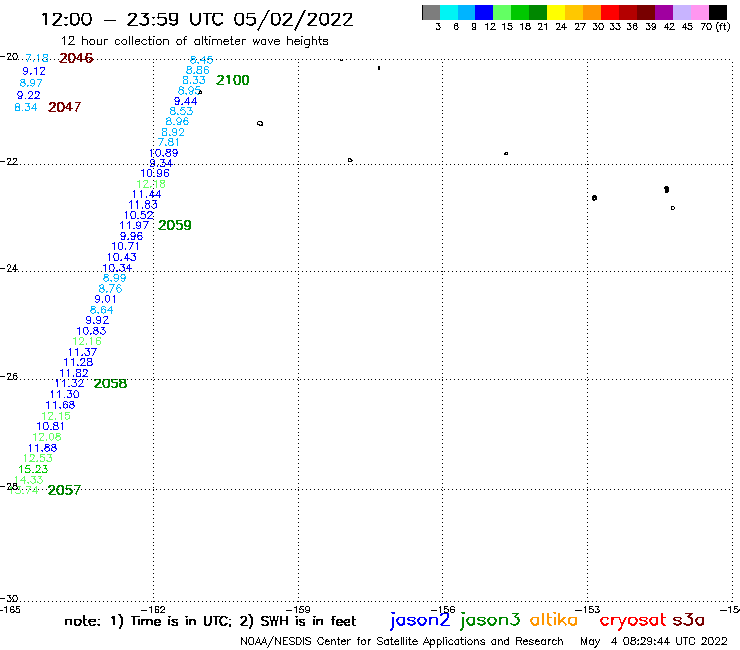Select the yellow 24 ft legend swatch

point(556,12)
